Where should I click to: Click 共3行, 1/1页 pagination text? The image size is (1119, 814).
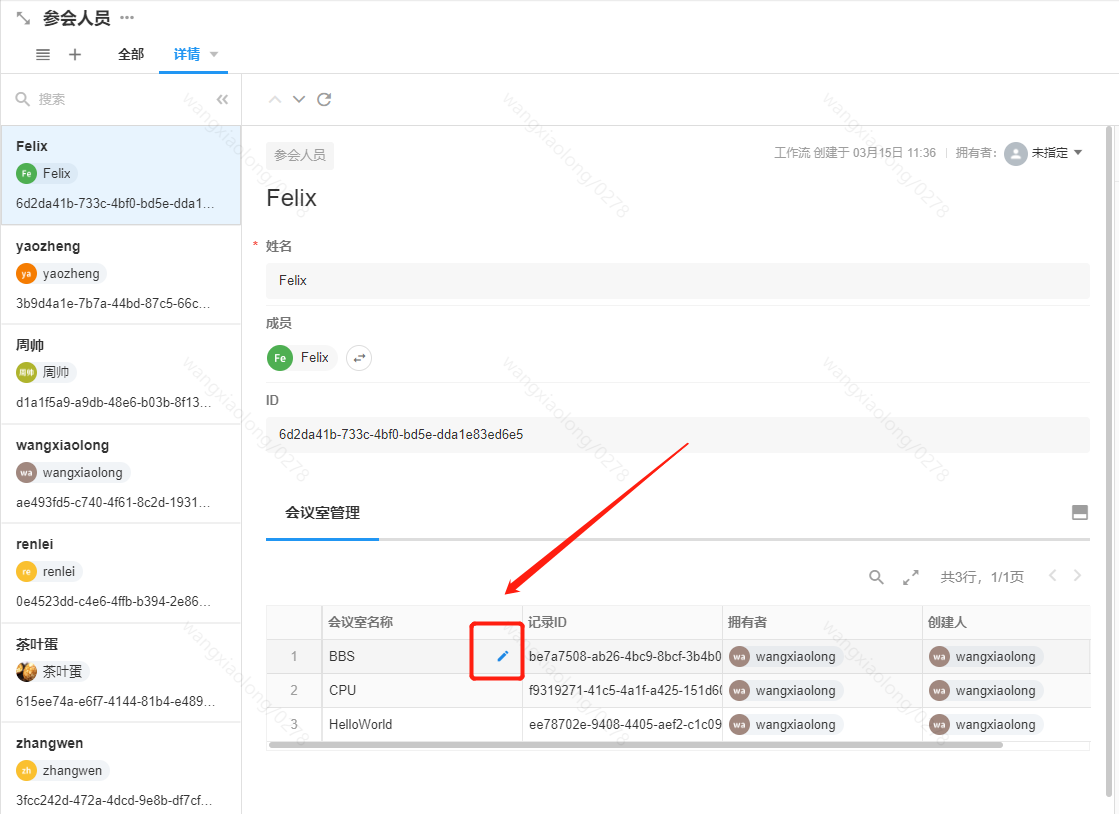[x=982, y=577]
